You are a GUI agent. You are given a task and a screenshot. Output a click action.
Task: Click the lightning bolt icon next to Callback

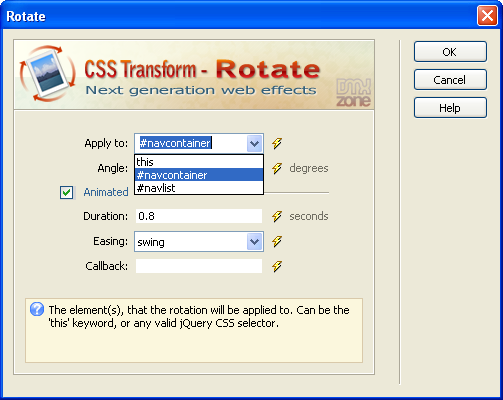tap(277, 266)
